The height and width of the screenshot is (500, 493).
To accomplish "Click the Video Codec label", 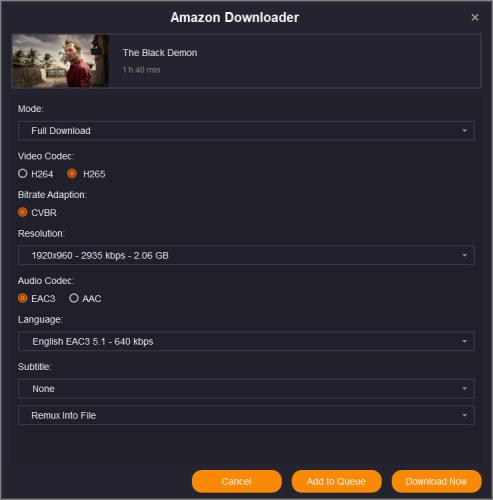I will click(46, 156).
